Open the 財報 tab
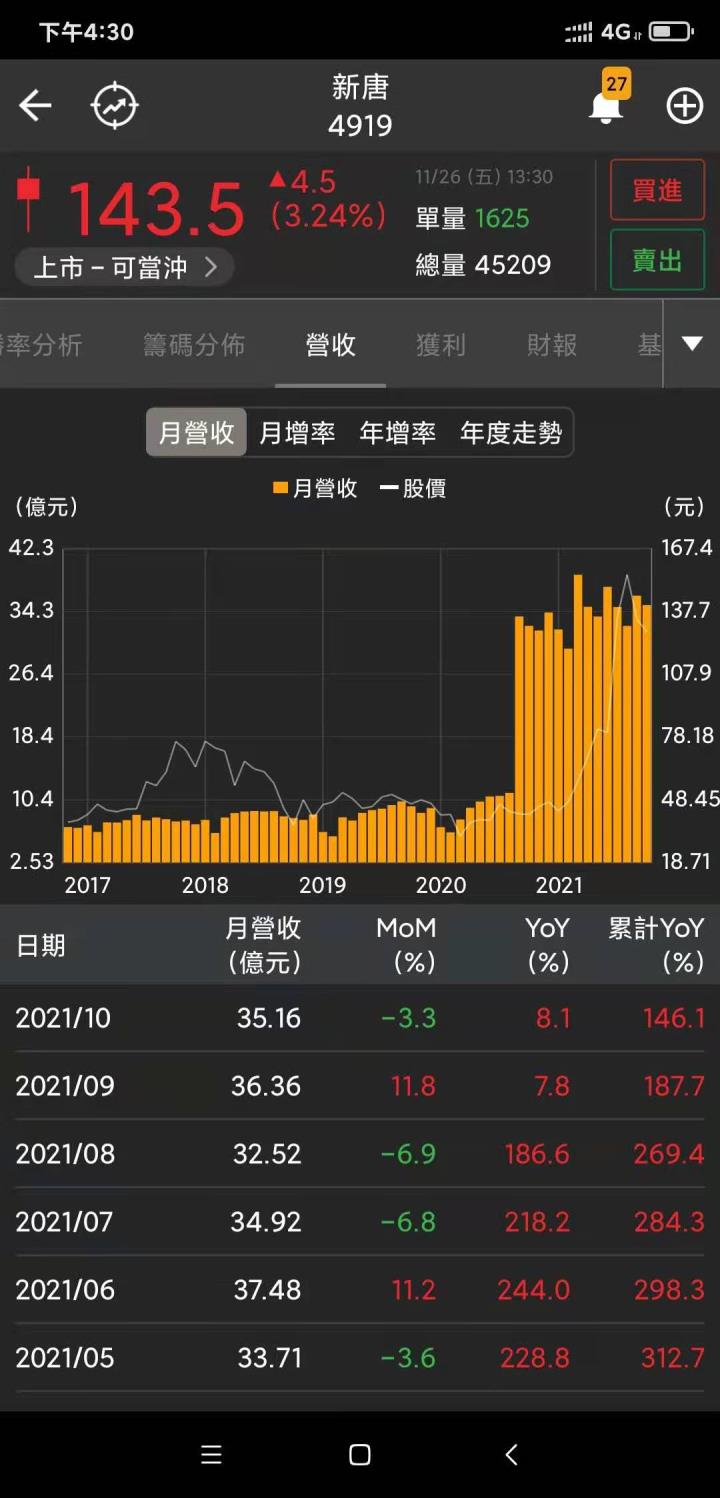Image resolution: width=720 pixels, height=1498 pixels. click(x=552, y=345)
